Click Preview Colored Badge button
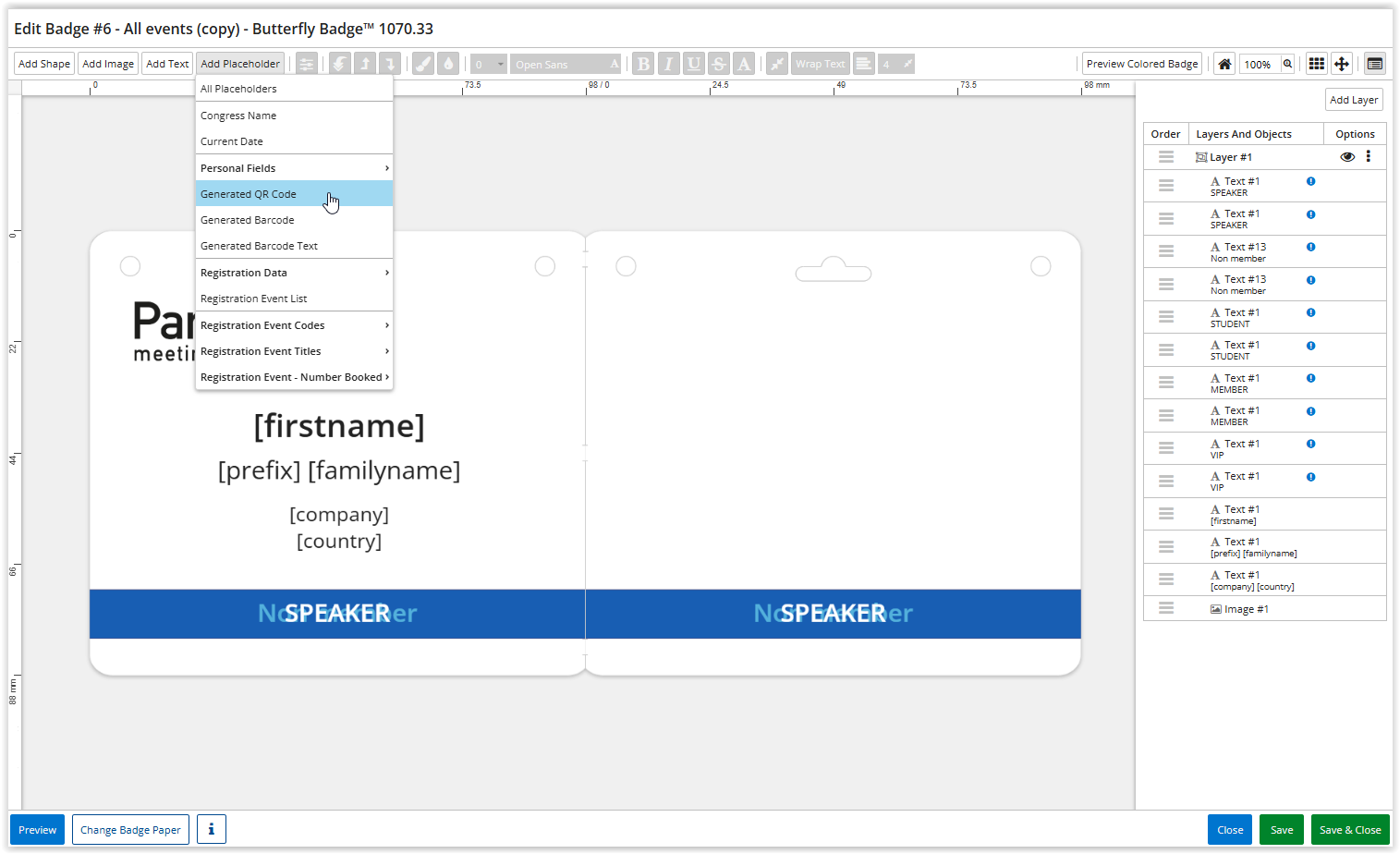Image resolution: width=1400 pixels, height=854 pixels. click(x=1141, y=64)
